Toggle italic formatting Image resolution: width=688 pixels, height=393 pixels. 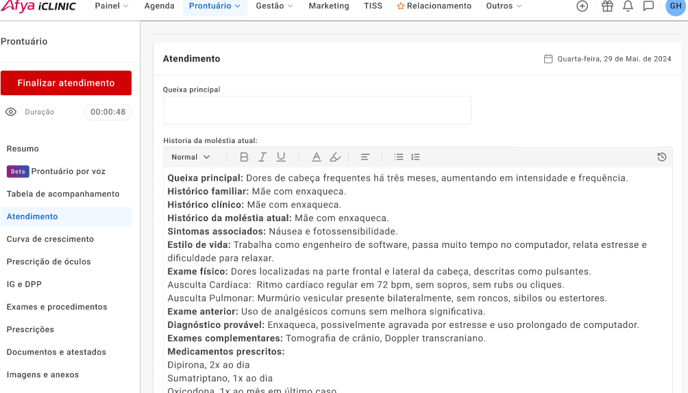262,157
